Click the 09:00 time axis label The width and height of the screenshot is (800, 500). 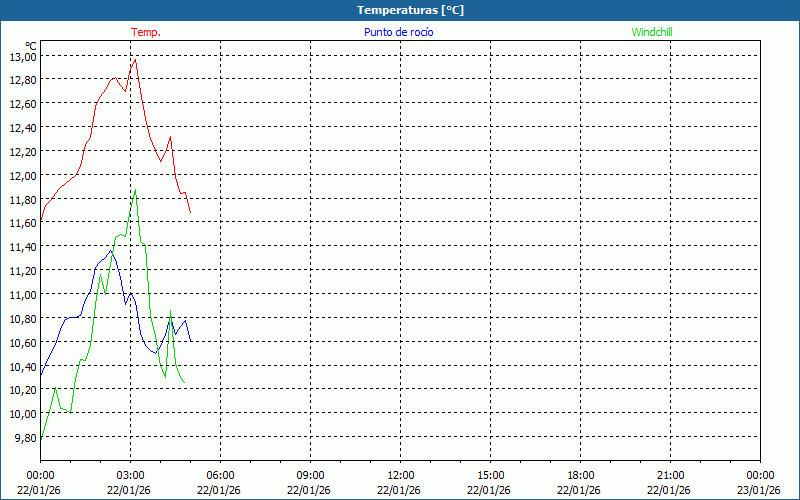310,475
